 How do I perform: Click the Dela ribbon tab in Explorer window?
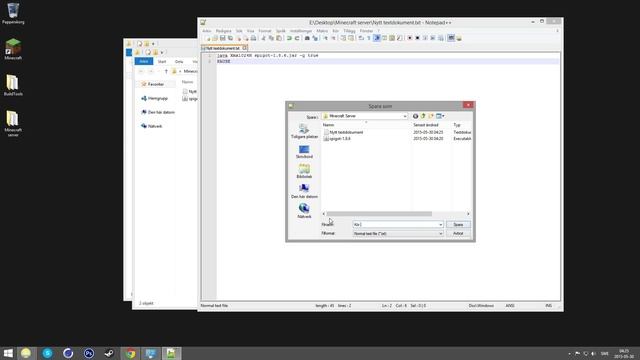[x=179, y=62]
